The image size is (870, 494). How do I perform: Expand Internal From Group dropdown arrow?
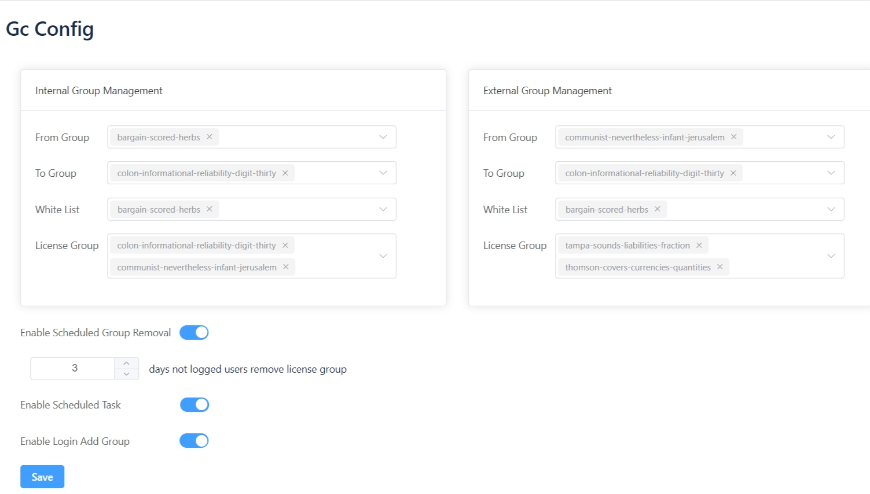pyautogui.click(x=383, y=137)
